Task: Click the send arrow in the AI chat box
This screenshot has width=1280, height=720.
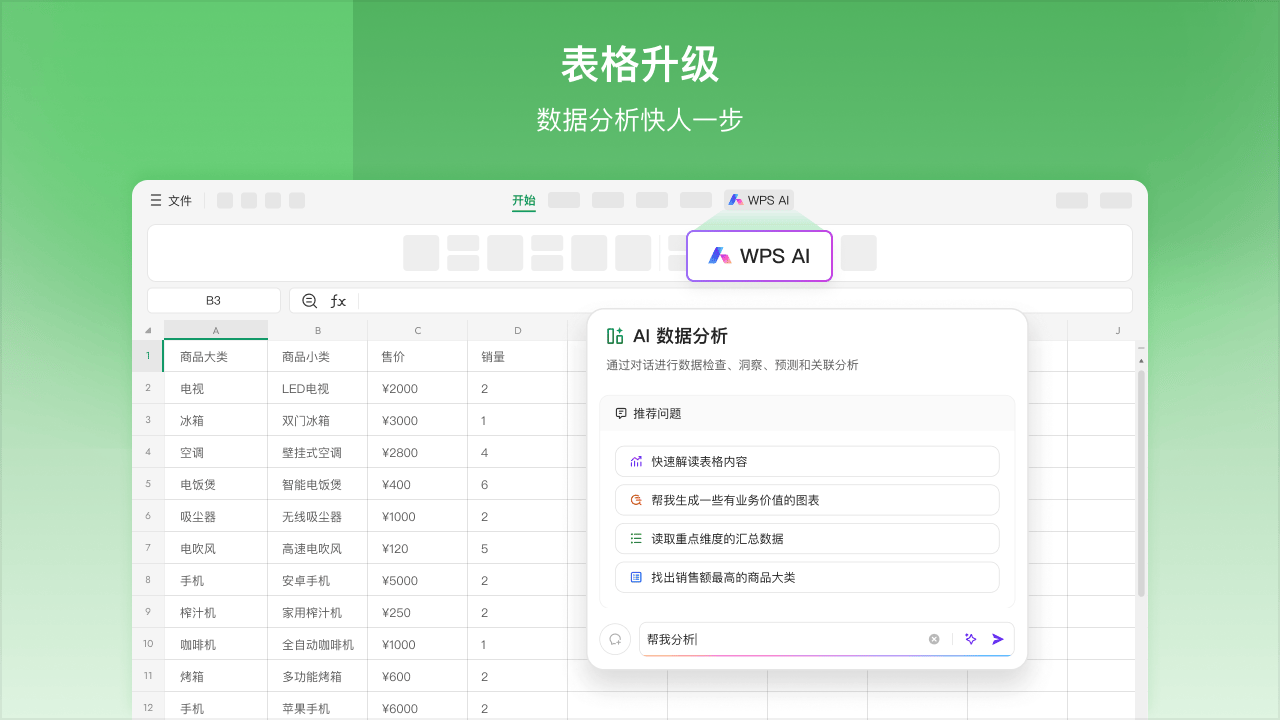Action: tap(997, 639)
